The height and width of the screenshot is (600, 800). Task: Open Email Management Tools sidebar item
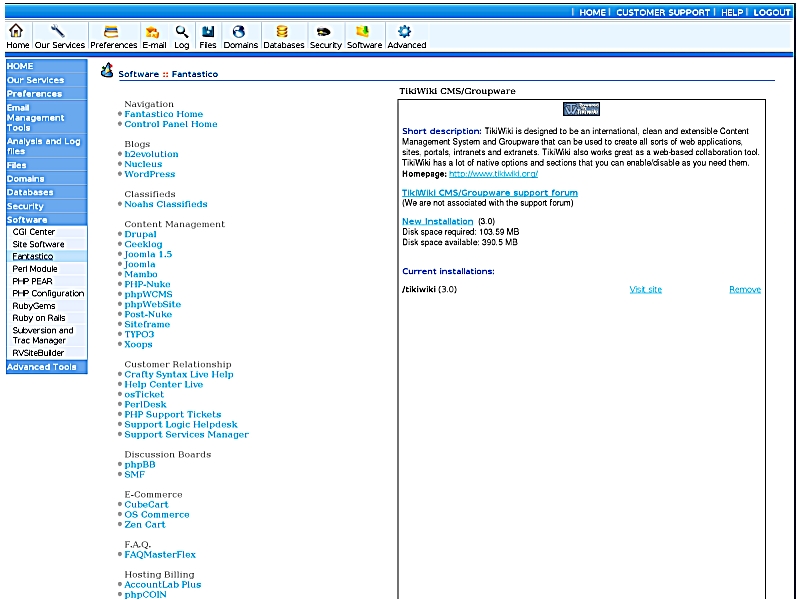46,118
